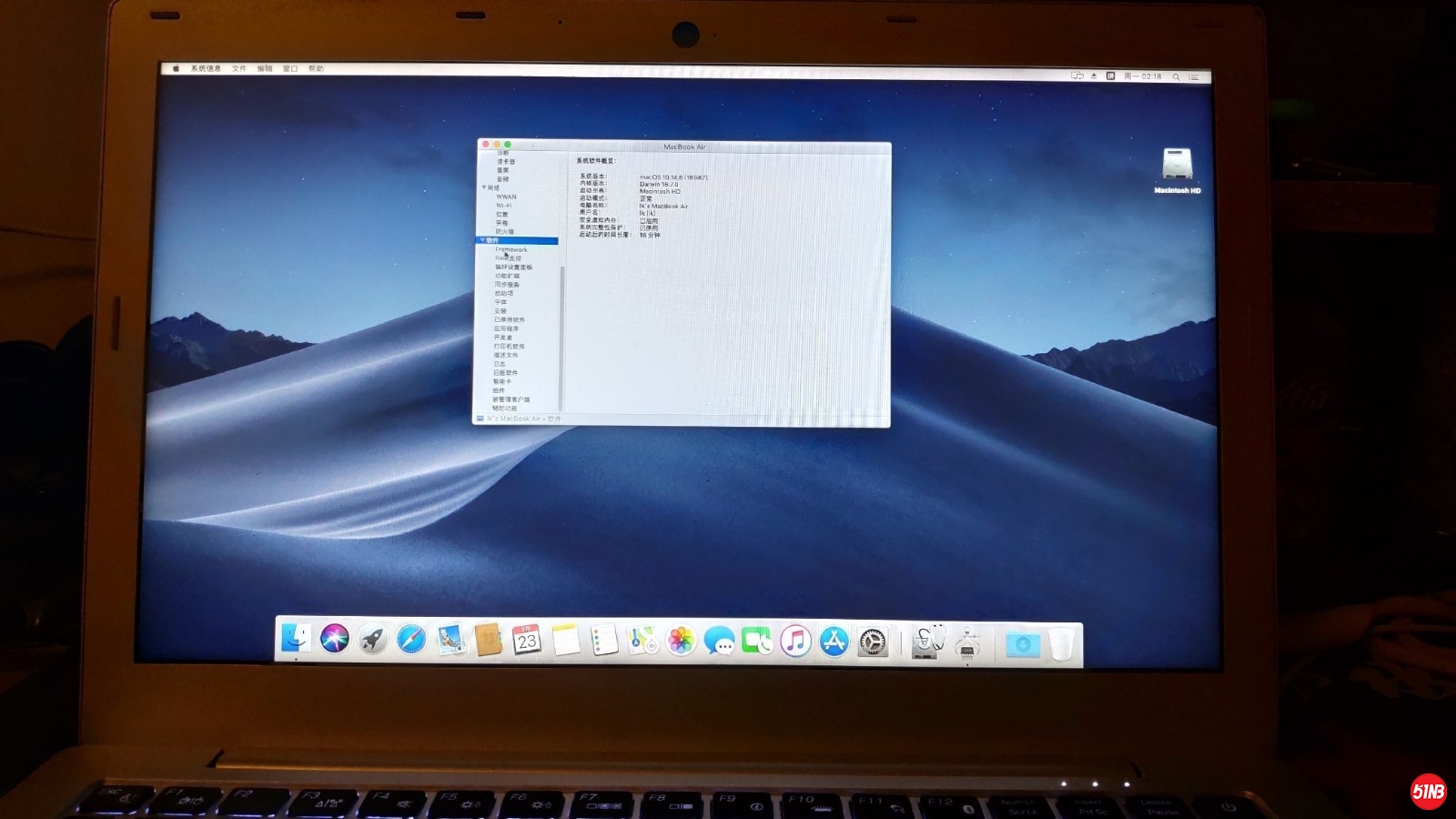
Task: Collapse the 软件 (Software) section triangle
Action: (x=482, y=240)
